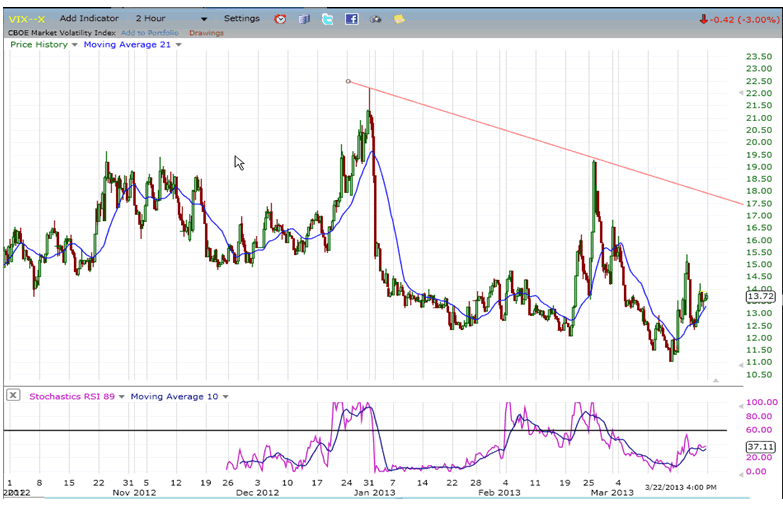Expand the Price History dropdown arrow

point(74,45)
